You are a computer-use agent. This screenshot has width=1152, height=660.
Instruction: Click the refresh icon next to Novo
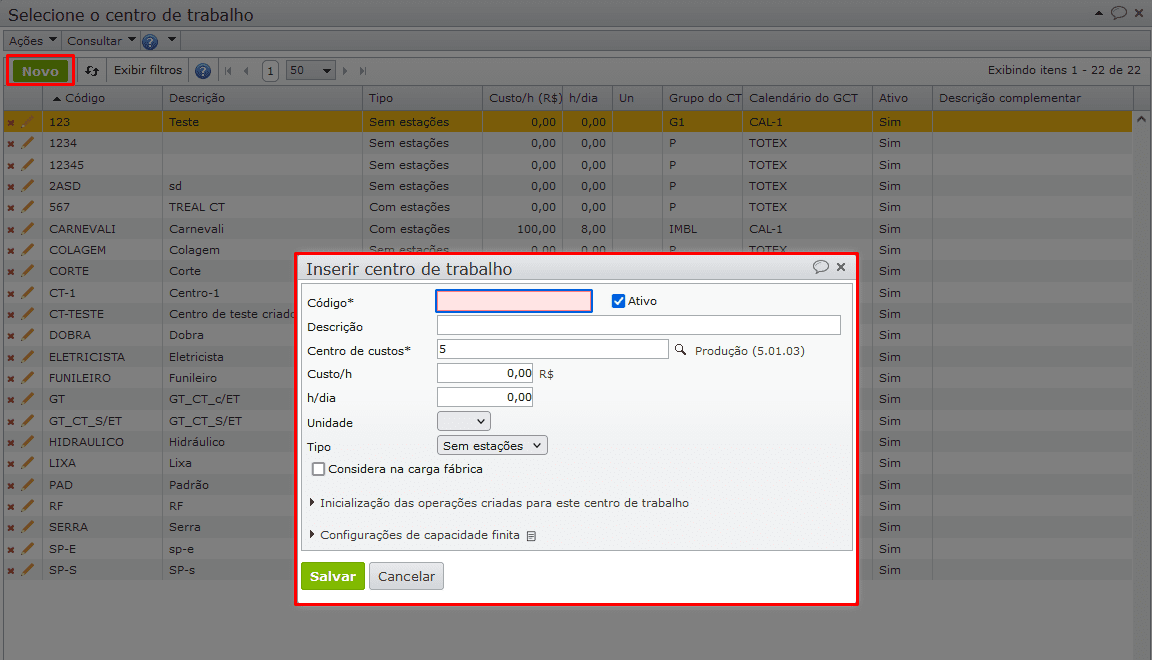tap(92, 71)
